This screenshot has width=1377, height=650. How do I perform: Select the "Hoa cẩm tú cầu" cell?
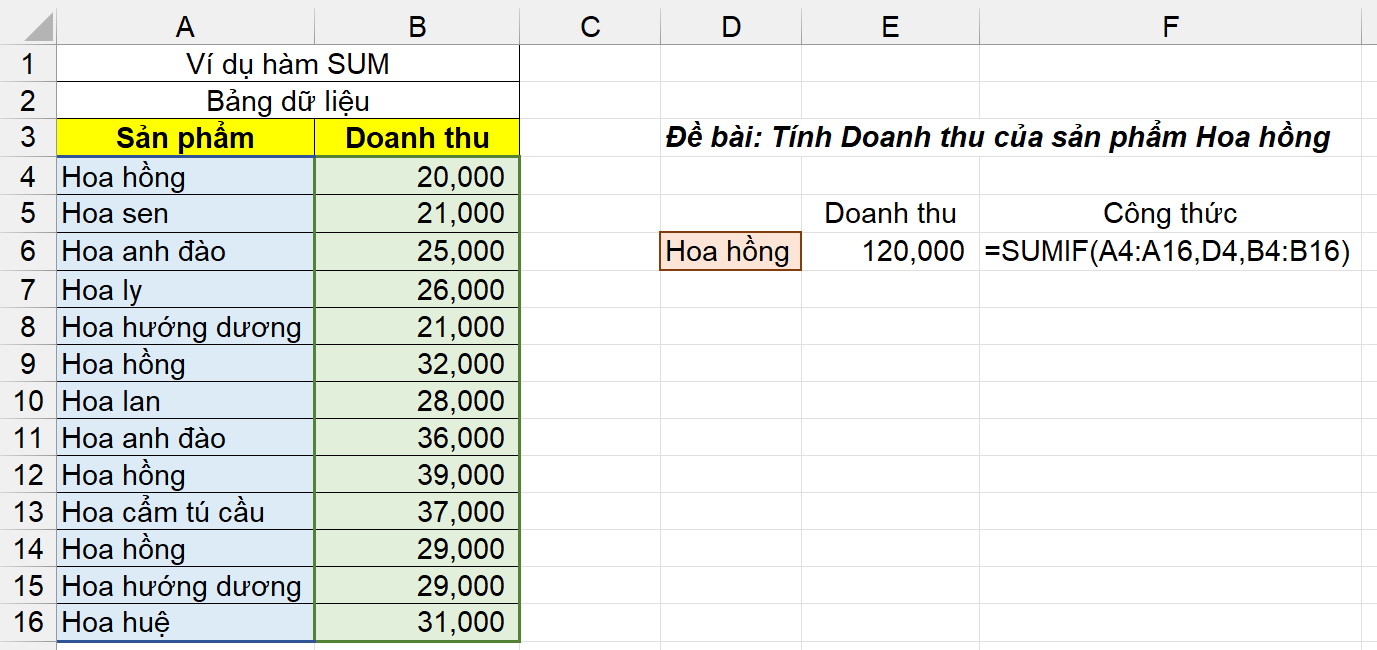(x=185, y=512)
